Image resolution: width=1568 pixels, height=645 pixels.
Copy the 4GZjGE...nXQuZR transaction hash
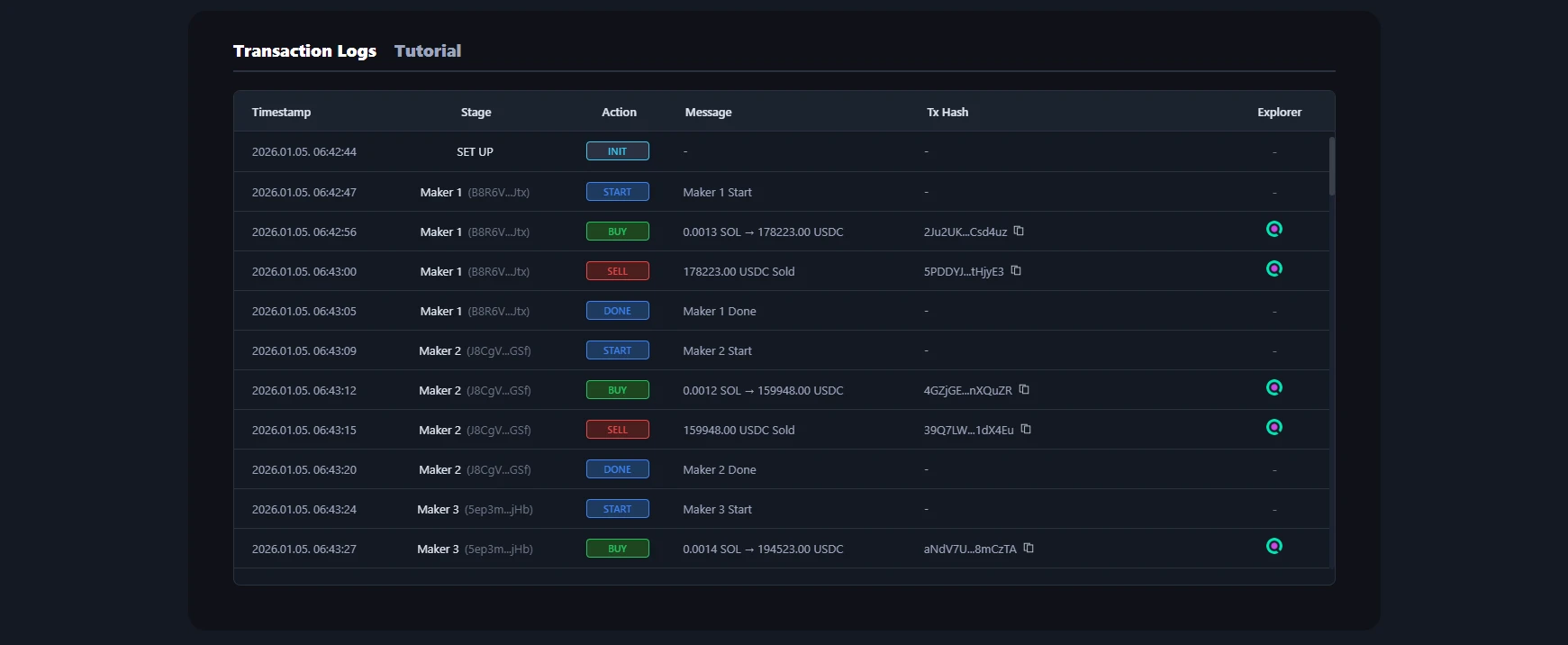[x=1024, y=389]
